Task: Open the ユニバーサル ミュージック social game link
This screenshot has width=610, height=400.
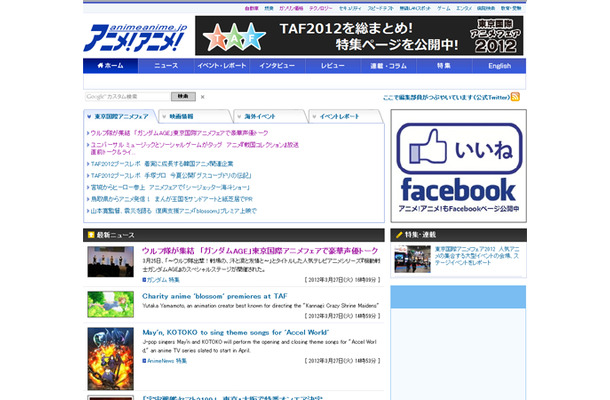Action: [195, 148]
